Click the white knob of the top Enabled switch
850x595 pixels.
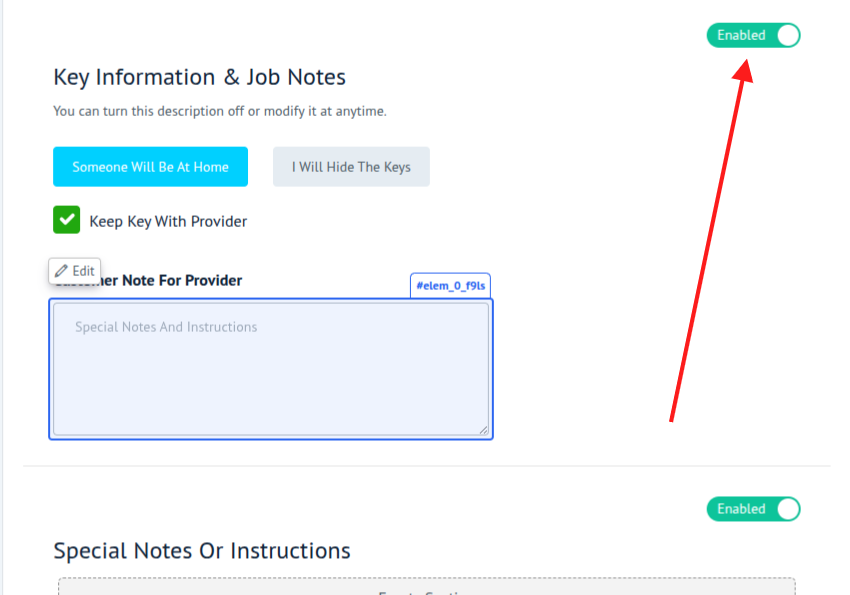788,35
